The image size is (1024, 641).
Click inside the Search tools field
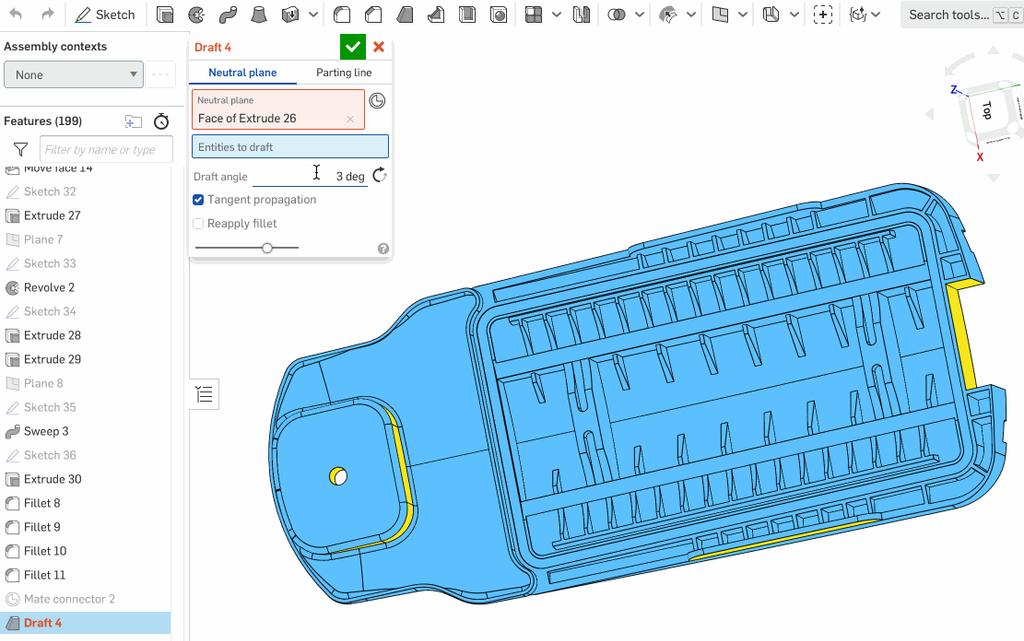tap(945, 15)
